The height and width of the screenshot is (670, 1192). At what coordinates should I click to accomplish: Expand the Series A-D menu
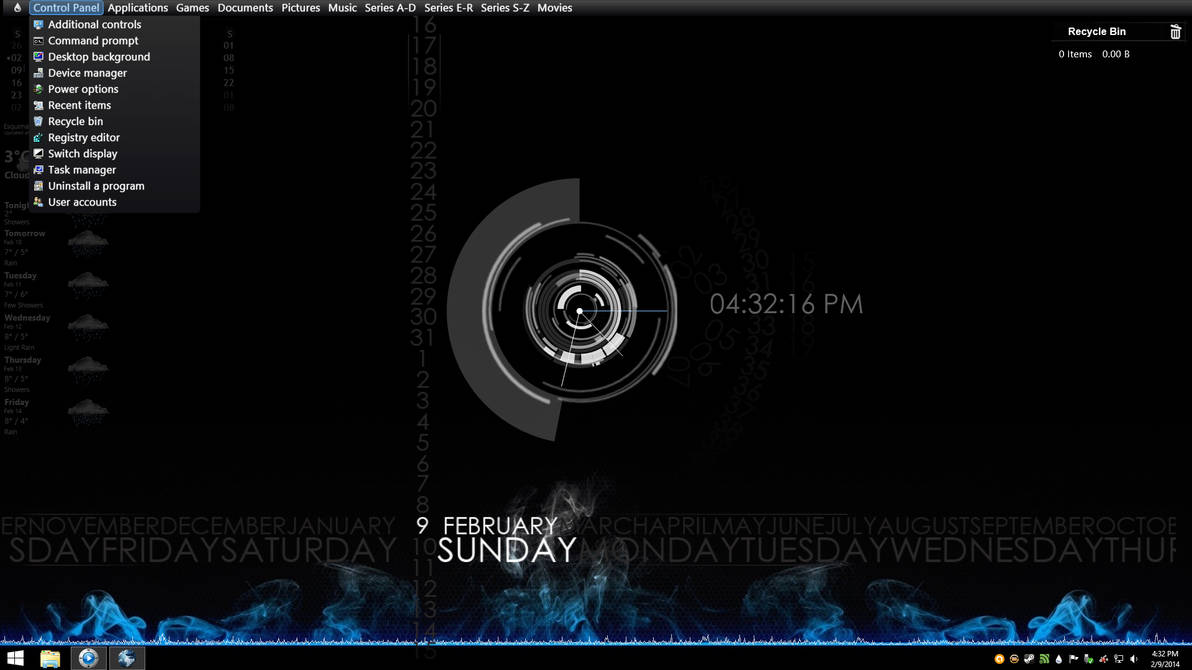point(390,8)
